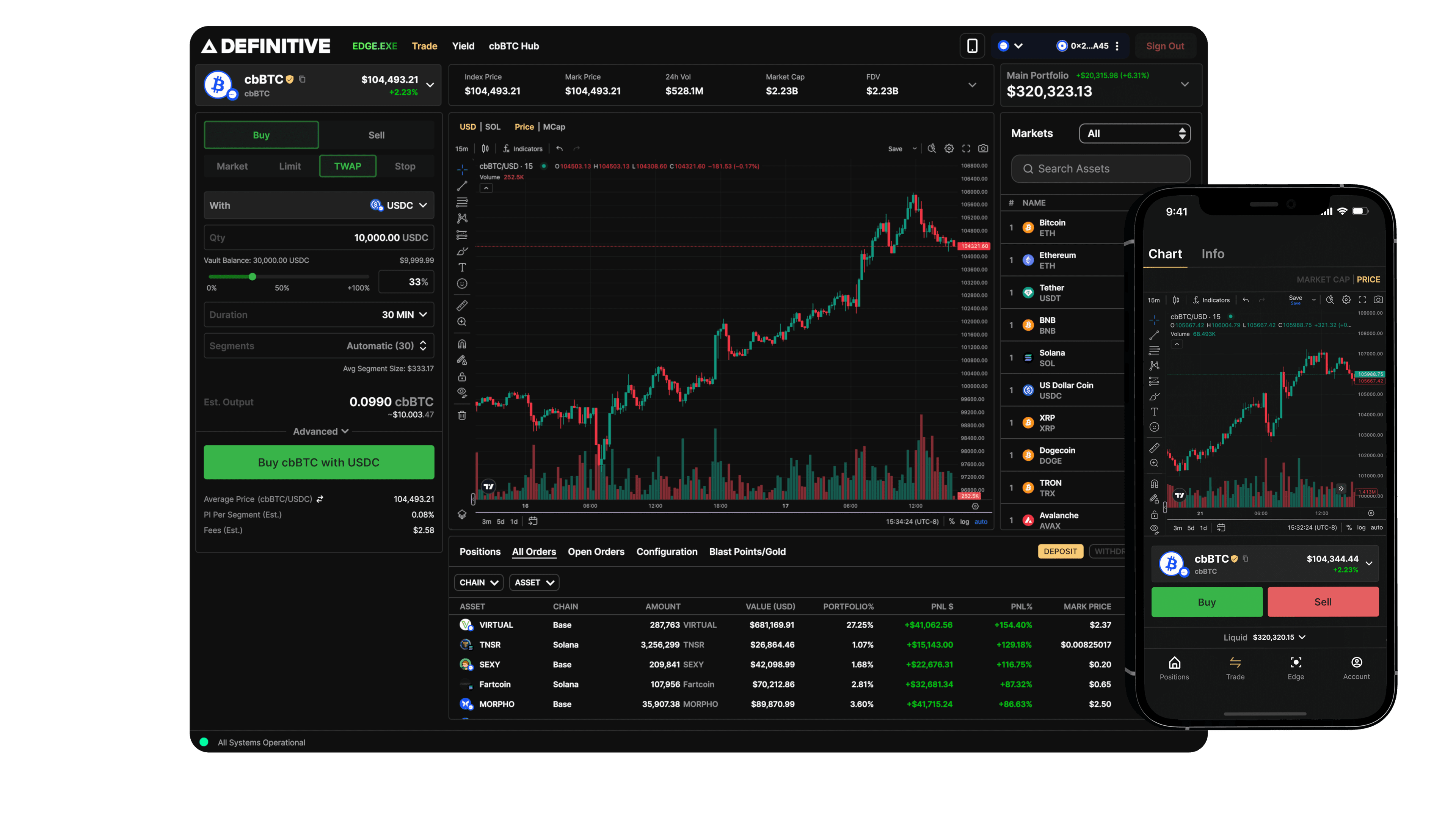The height and width of the screenshot is (819, 1456).
Task: Open the CHAIN filter dropdown
Action: 478,582
